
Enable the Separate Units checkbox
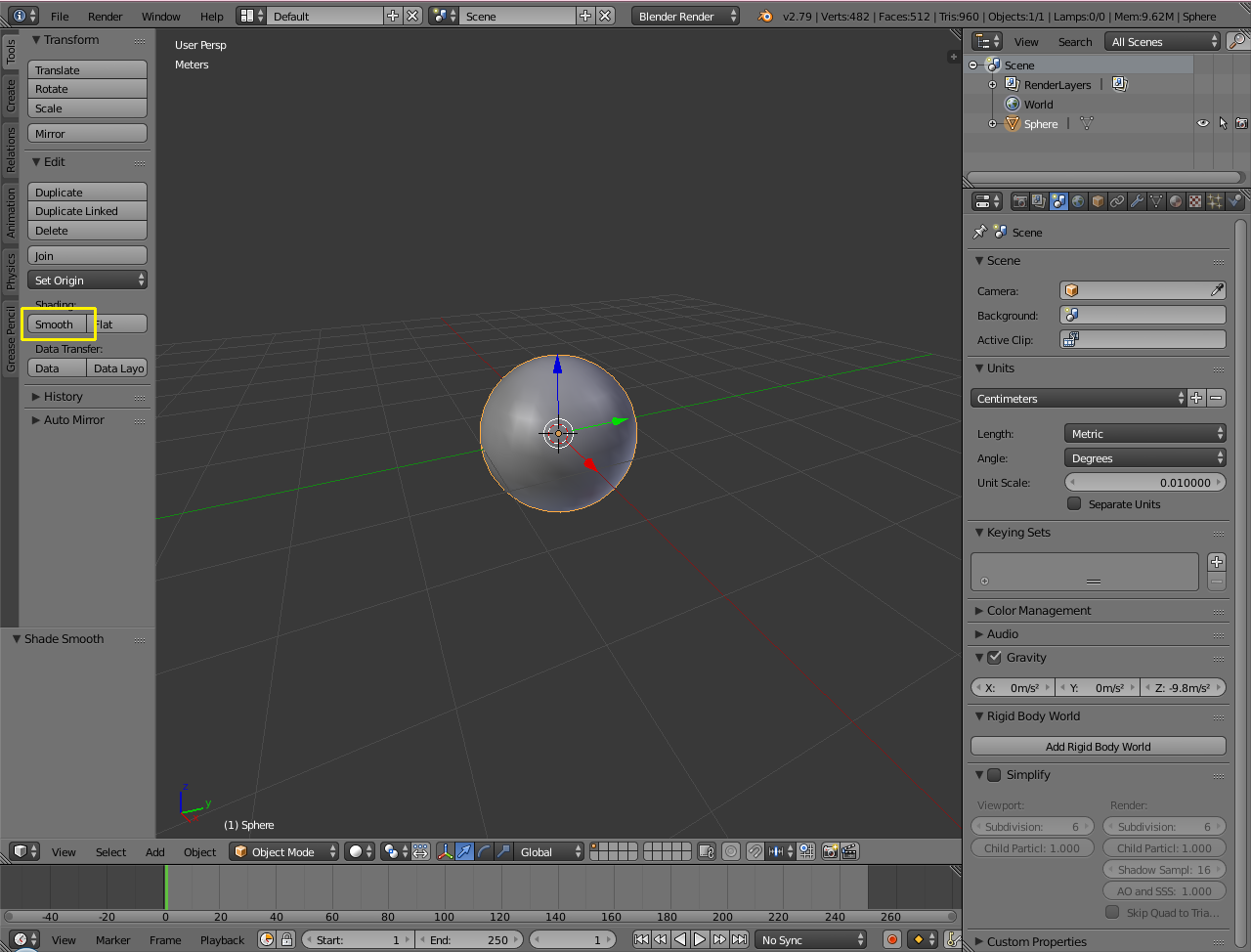coord(1074,504)
